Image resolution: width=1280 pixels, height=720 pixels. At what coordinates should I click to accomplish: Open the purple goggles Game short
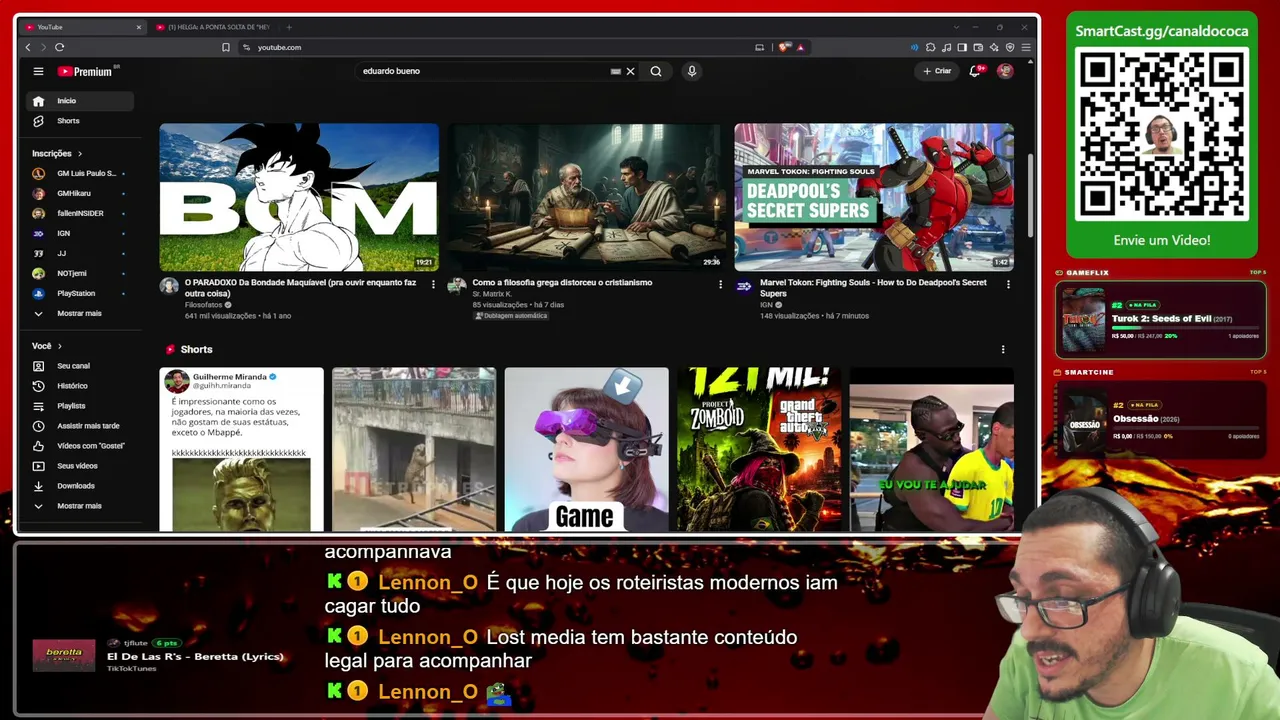pos(586,450)
